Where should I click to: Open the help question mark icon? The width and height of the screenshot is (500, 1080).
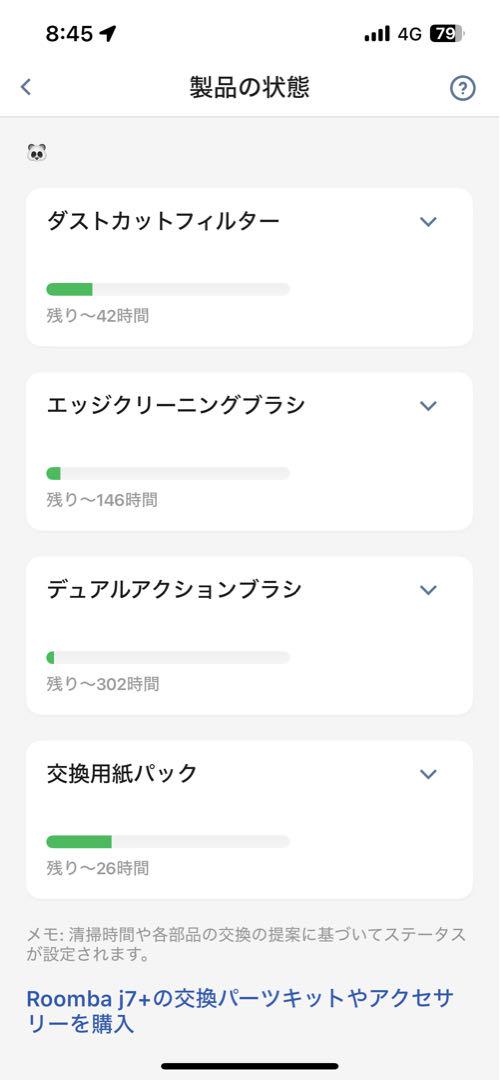coord(463,88)
